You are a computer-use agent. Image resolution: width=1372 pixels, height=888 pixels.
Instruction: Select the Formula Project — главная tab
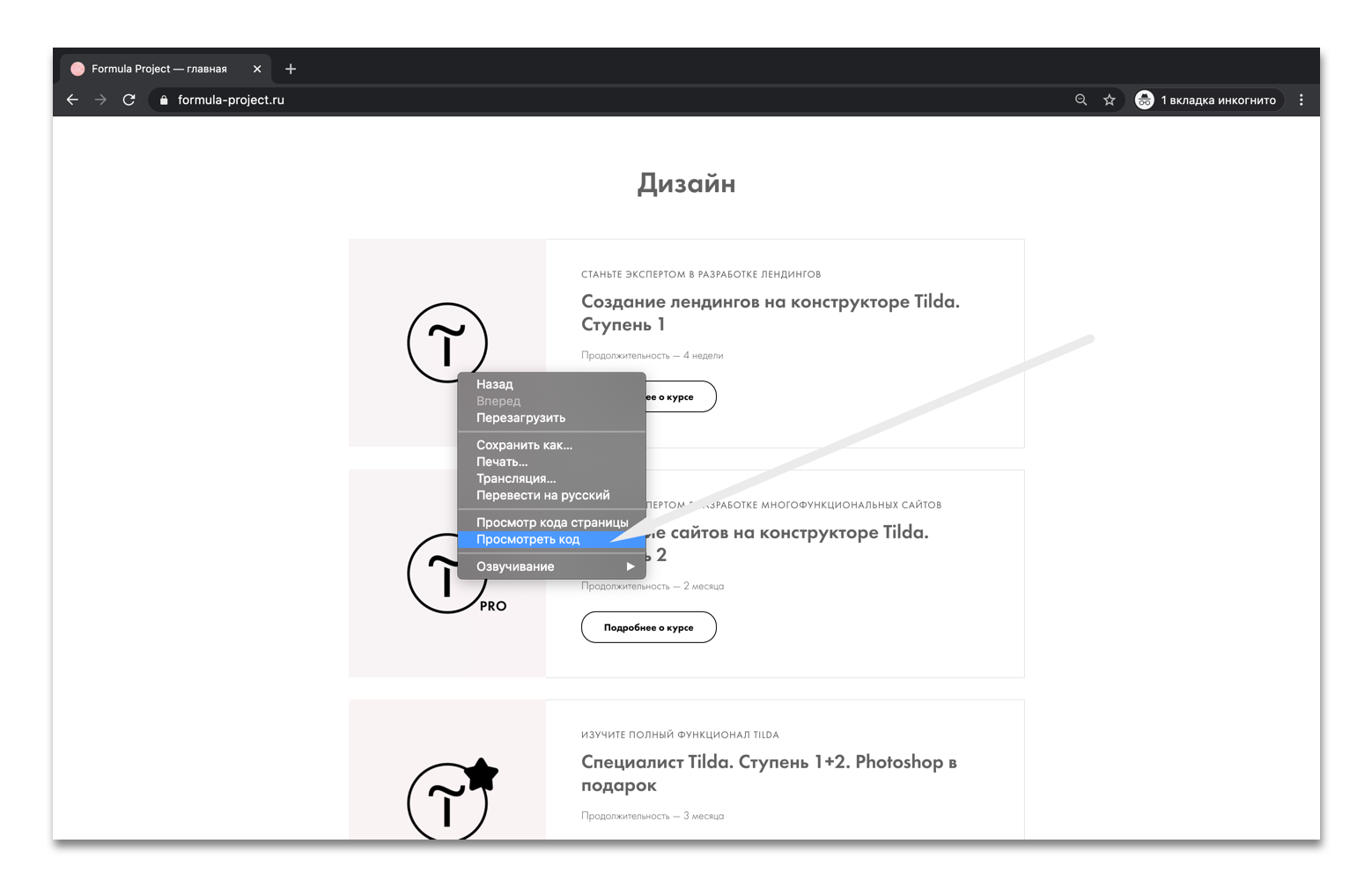point(167,69)
